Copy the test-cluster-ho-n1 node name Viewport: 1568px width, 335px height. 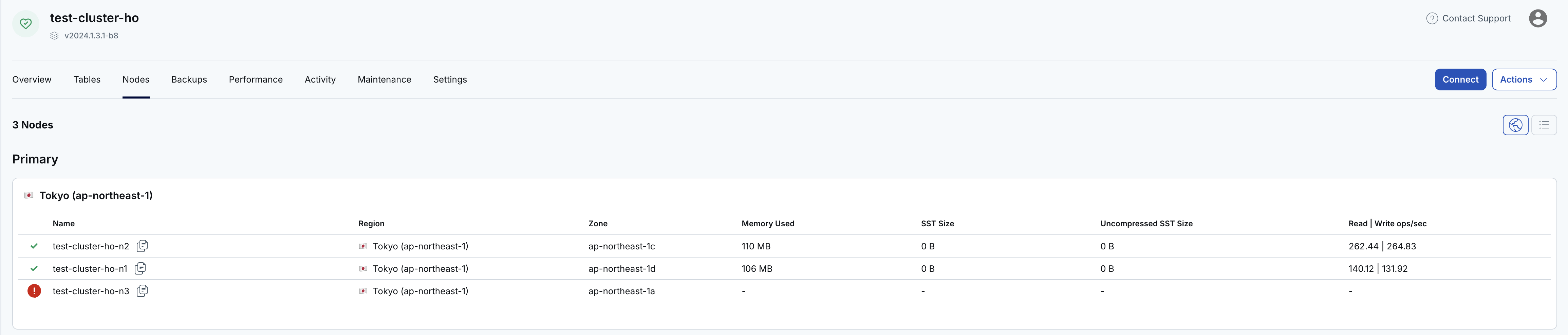(140, 269)
